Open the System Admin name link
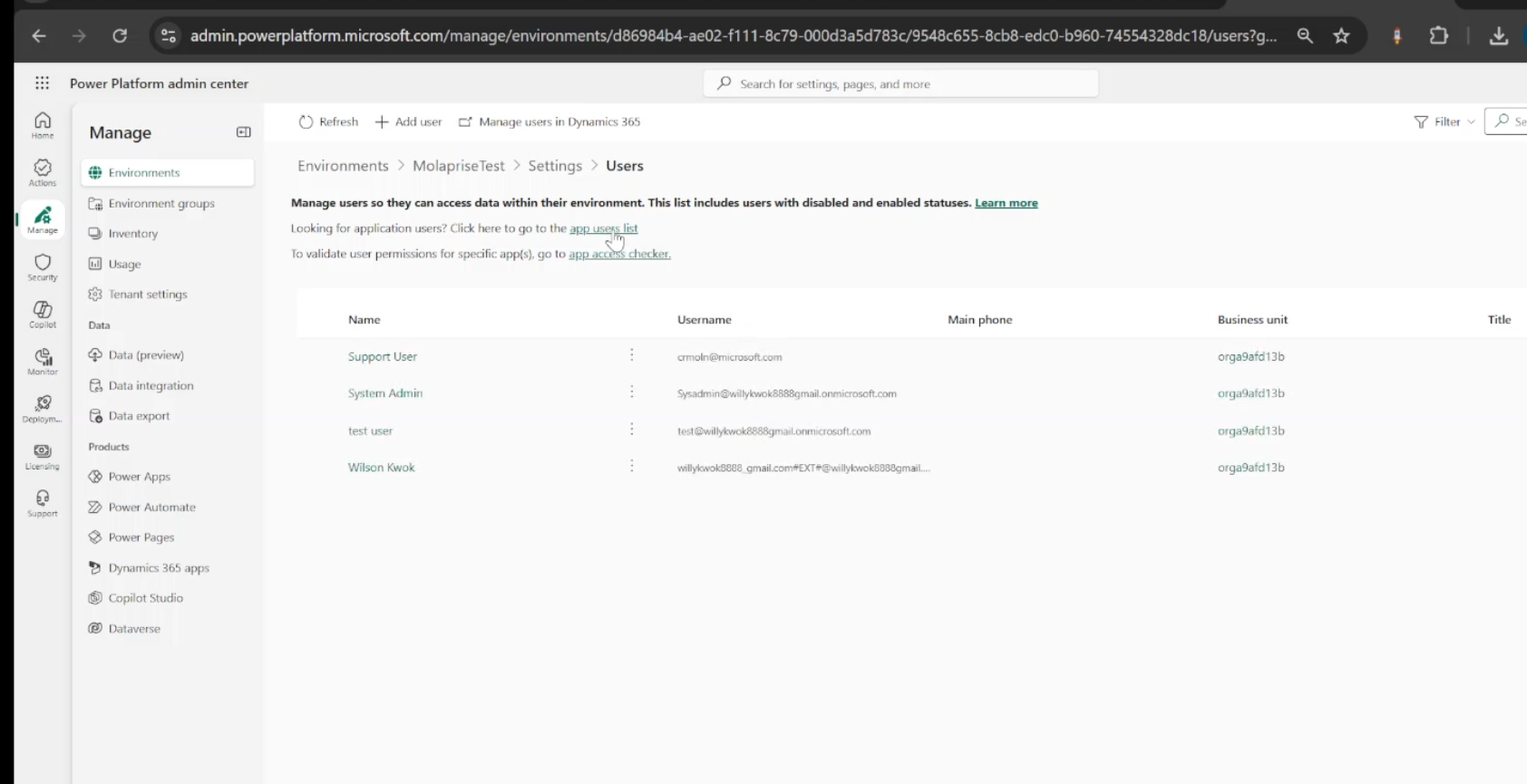Screen dimensions: 1527x784 385,392
